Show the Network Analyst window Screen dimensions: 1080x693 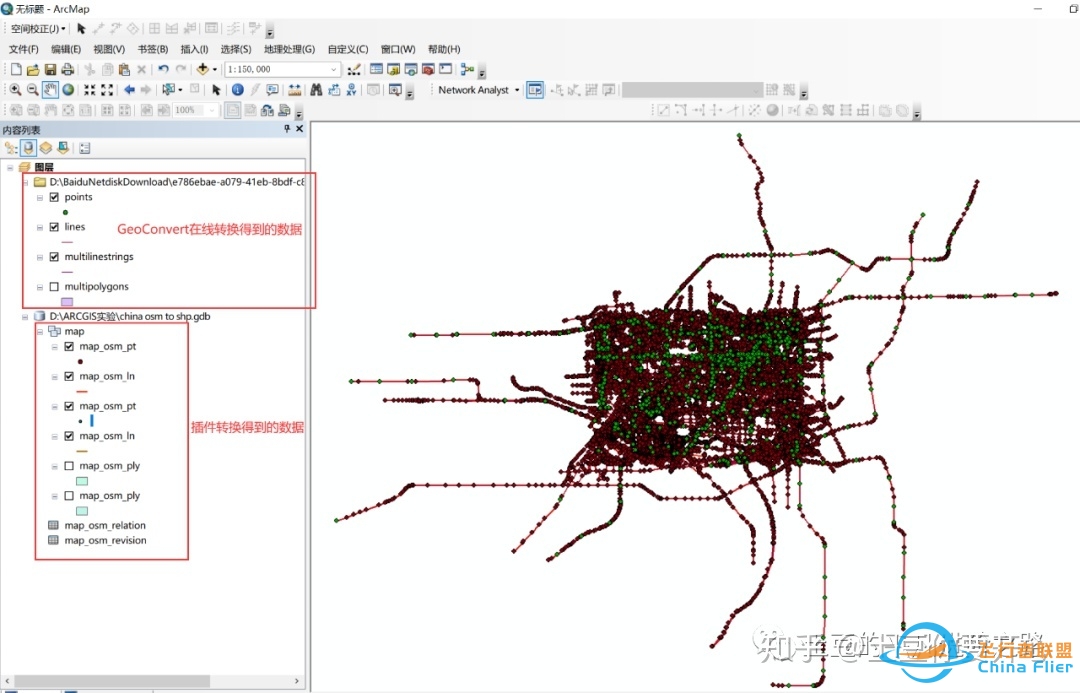coord(535,90)
